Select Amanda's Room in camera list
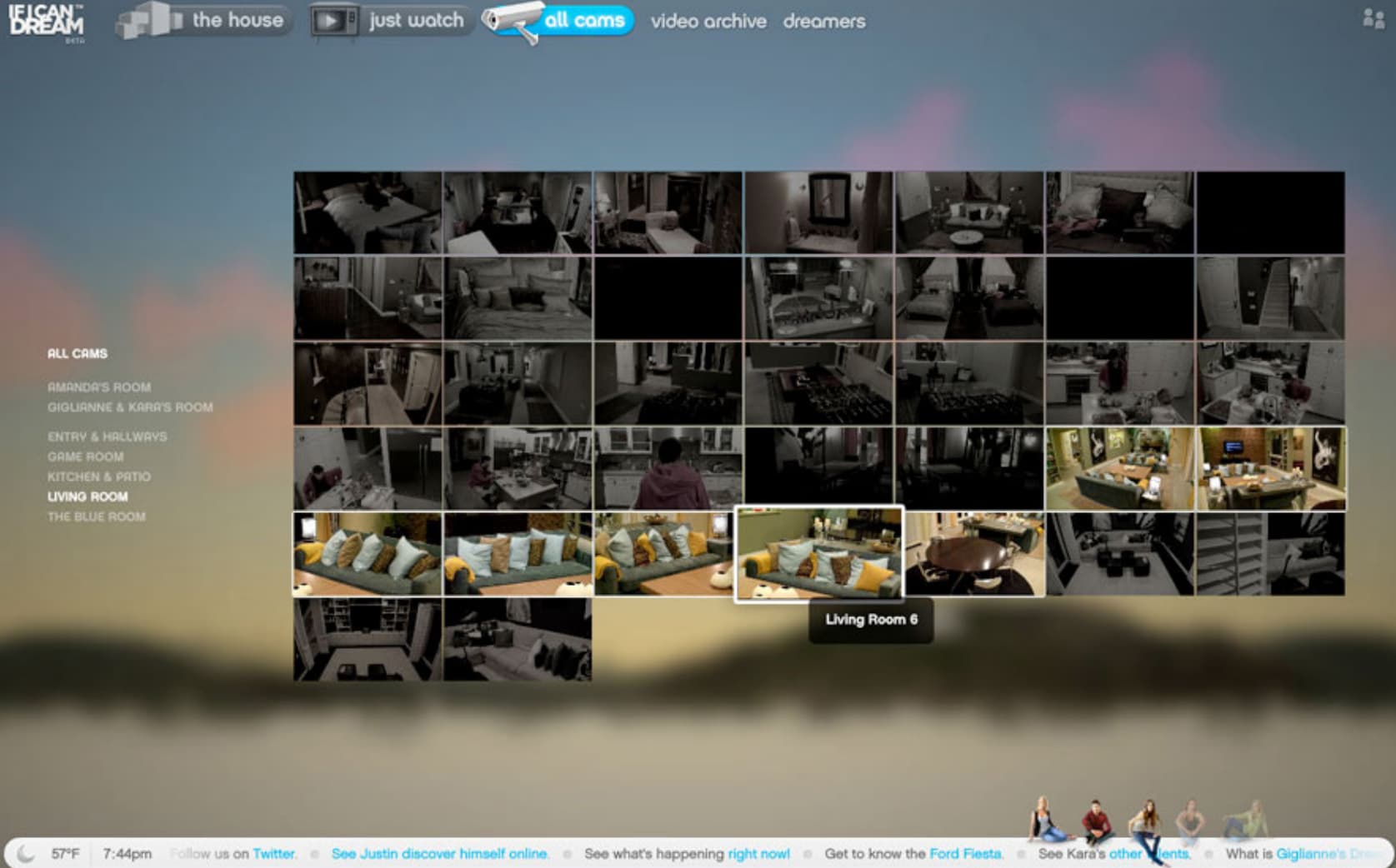1396x868 pixels. pos(99,387)
